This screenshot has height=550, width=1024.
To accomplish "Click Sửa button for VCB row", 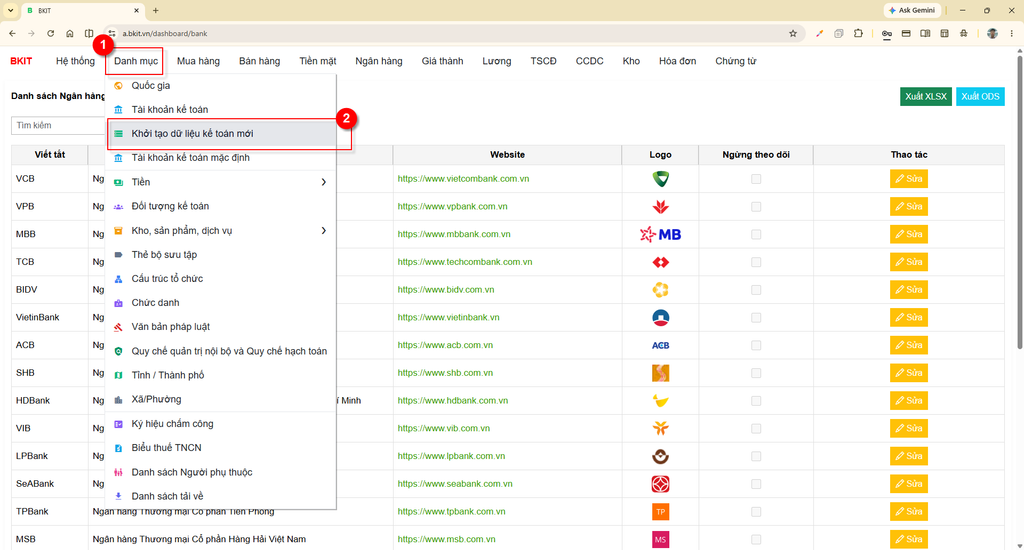I will (x=908, y=179).
